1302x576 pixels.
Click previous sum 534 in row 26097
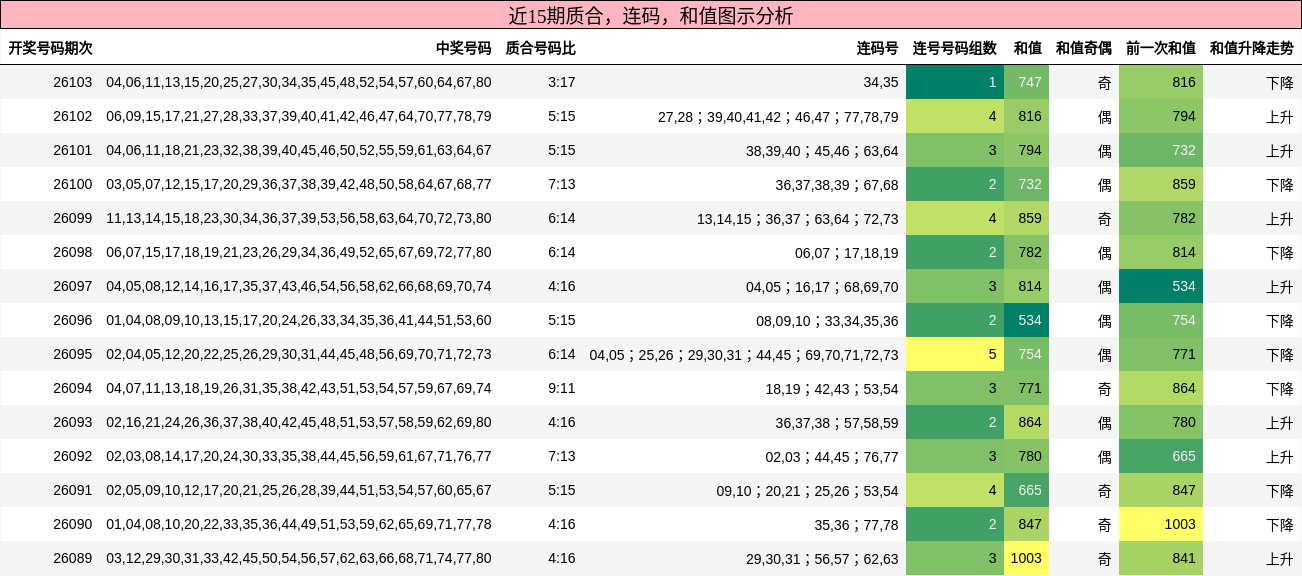coord(1161,286)
